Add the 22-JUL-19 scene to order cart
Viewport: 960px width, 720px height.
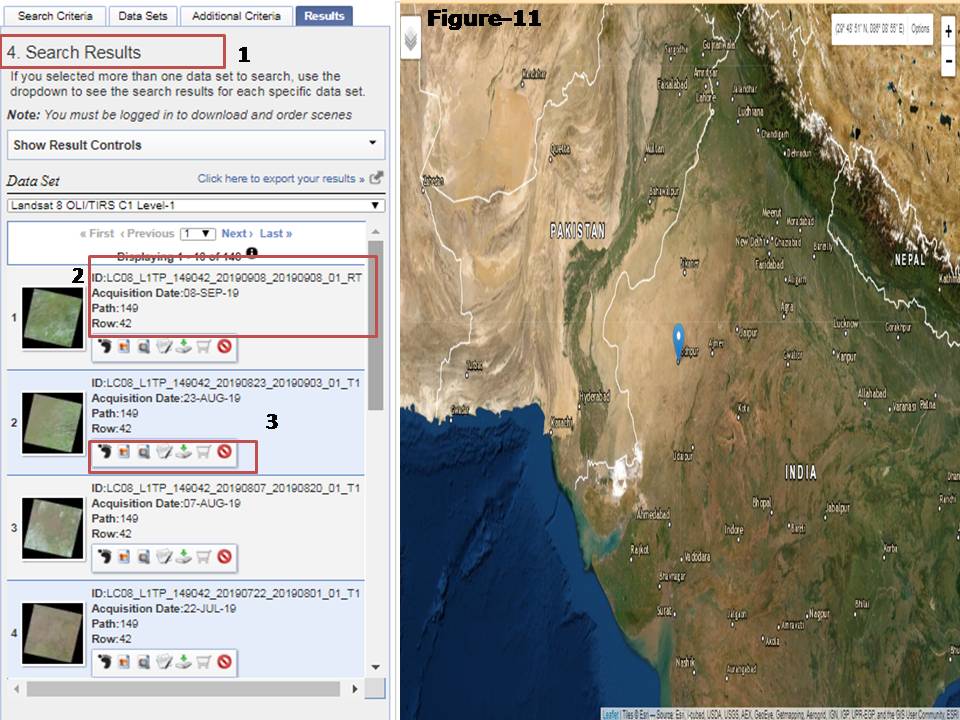click(x=203, y=662)
